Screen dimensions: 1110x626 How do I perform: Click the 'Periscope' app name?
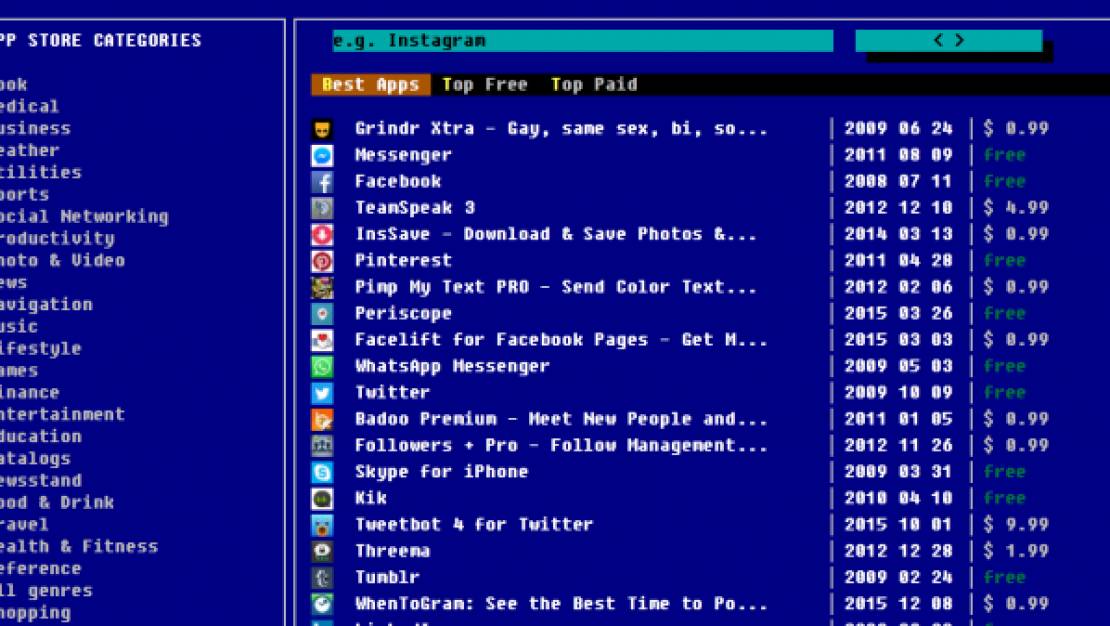pyautogui.click(x=404, y=314)
